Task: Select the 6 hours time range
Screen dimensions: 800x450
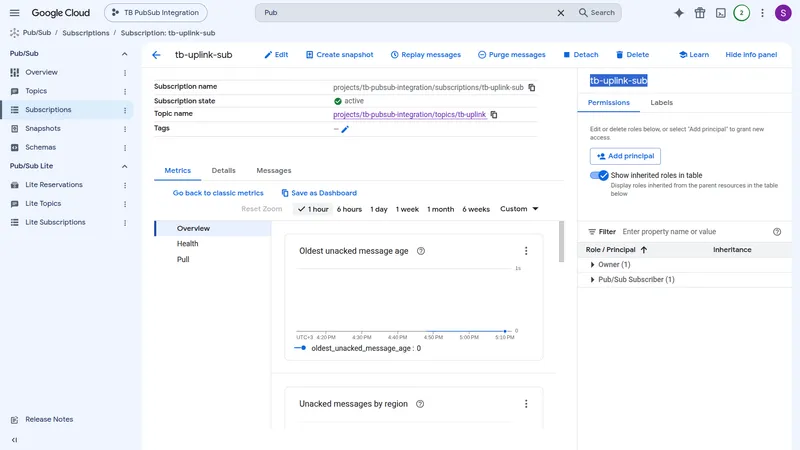Action: coord(349,209)
